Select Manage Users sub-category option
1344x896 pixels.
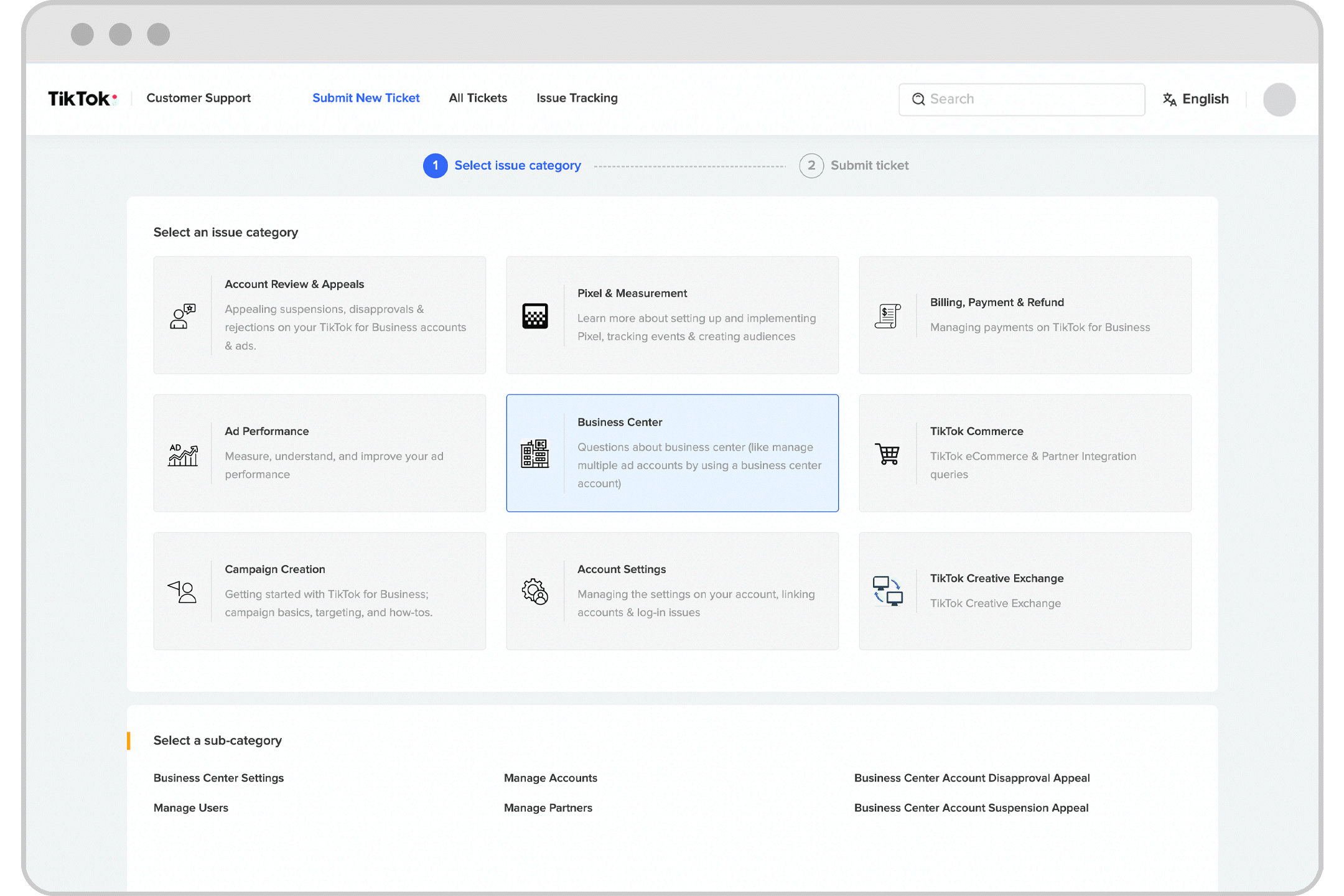tap(190, 807)
